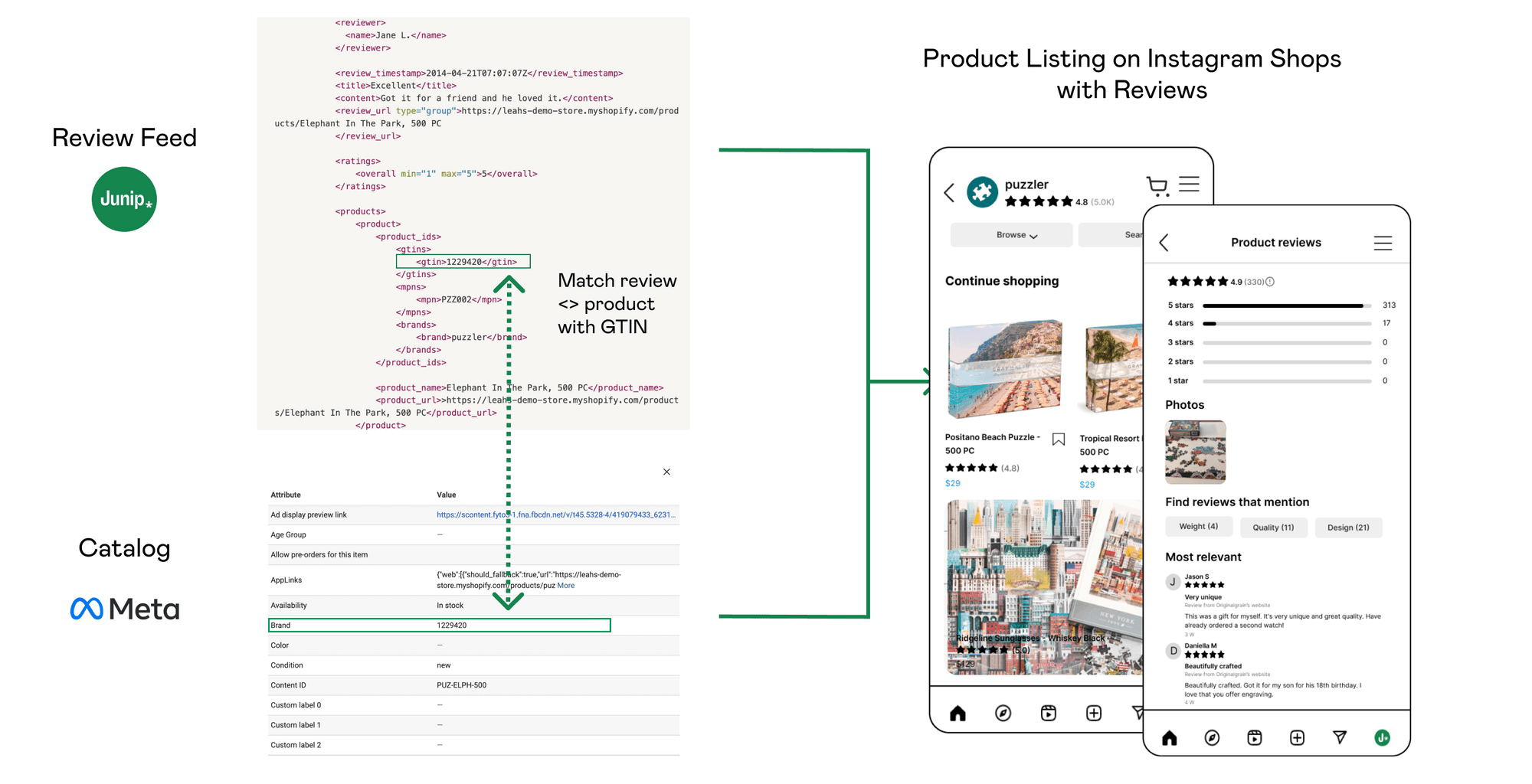Tap Explore compass on Product reviews phone
This screenshot has height=784, width=1532.
1212,738
